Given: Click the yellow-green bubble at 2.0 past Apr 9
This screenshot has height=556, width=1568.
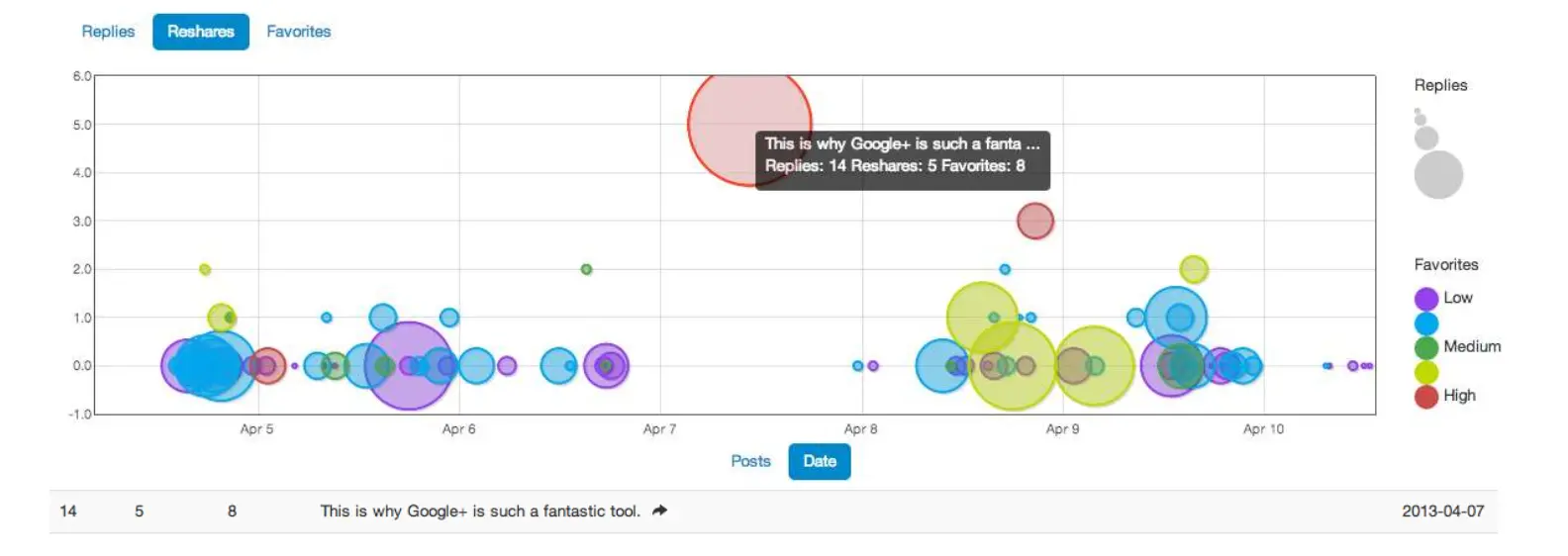Looking at the screenshot, I should coord(1194,269).
